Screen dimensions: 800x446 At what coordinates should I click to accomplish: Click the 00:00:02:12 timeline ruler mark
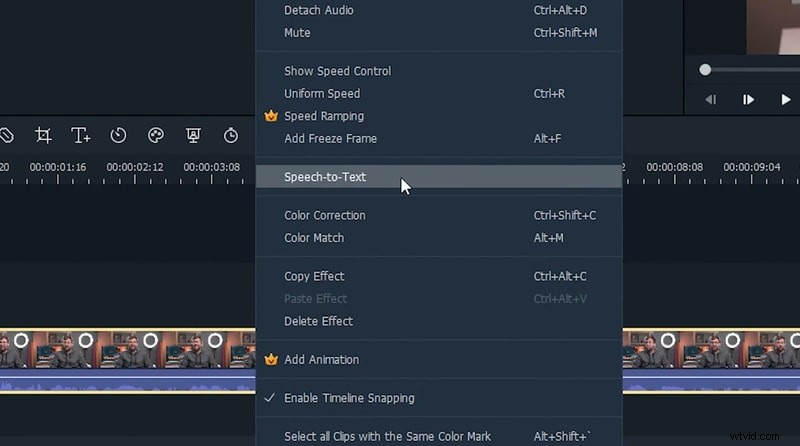tap(135, 167)
